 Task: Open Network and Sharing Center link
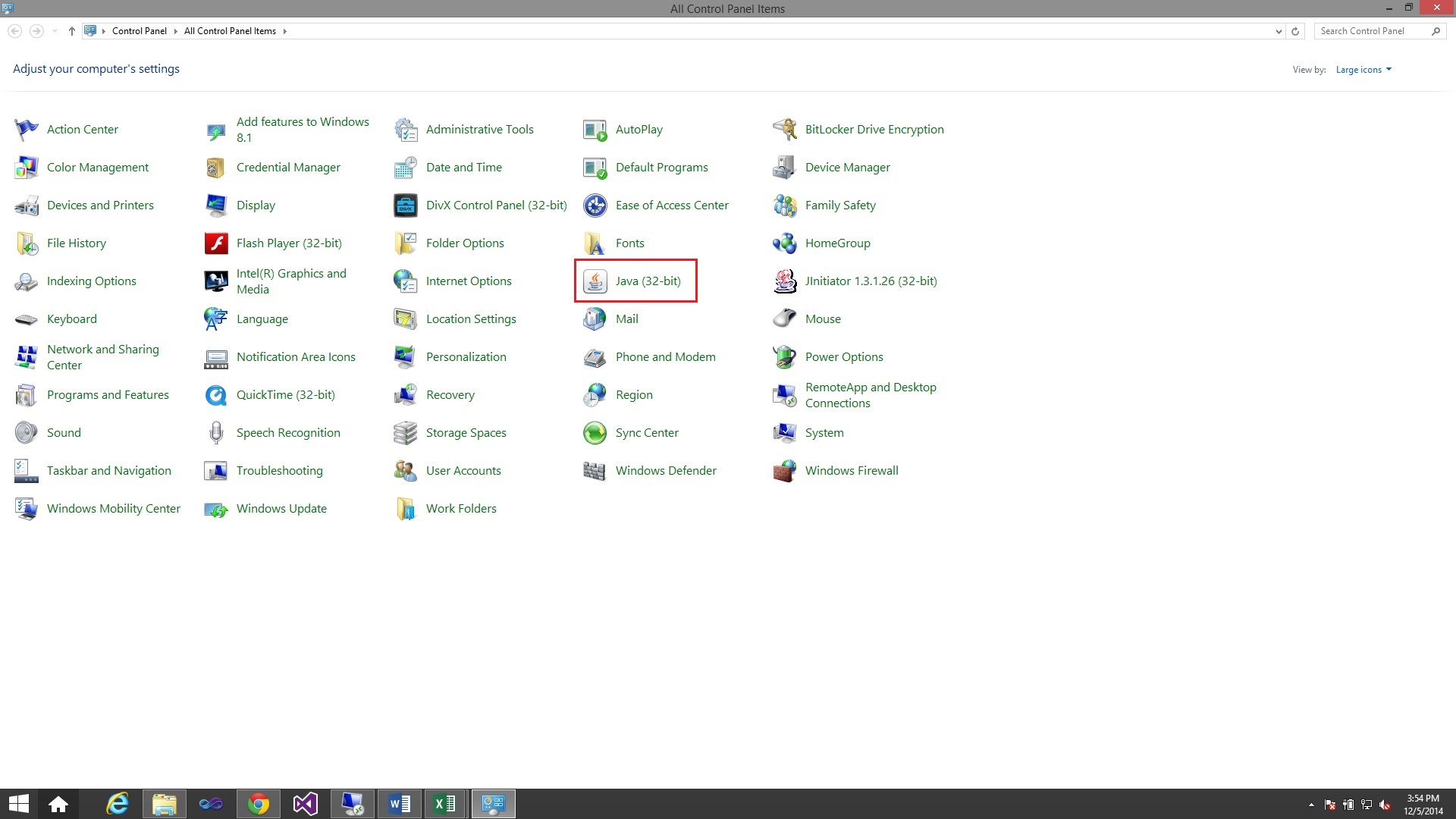click(103, 357)
